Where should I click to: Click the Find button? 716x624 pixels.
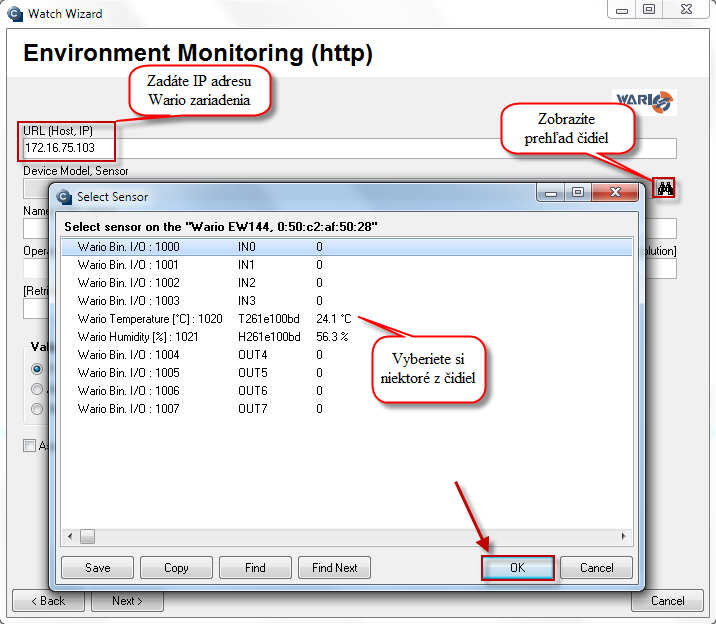pos(255,568)
